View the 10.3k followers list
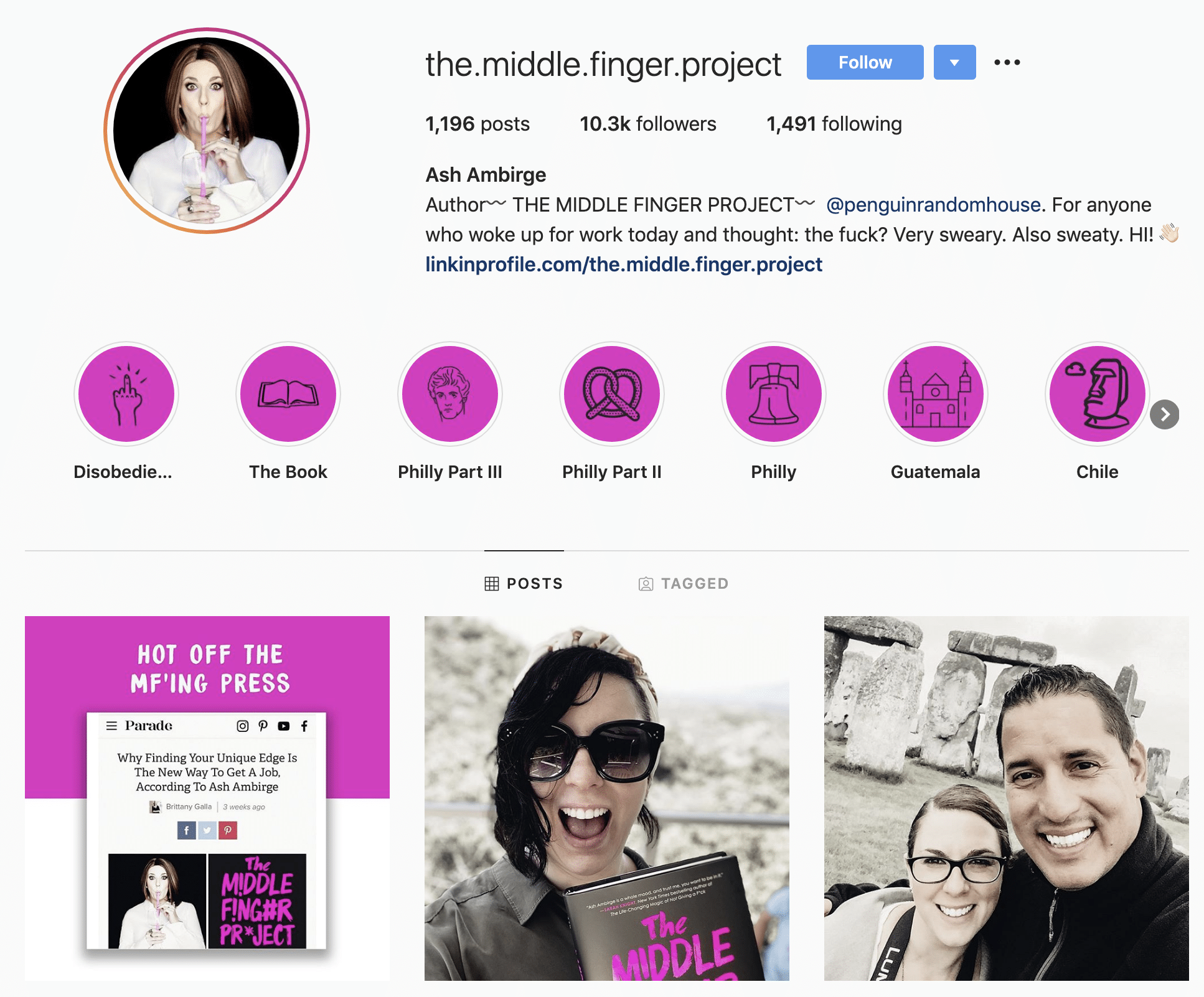 pyautogui.click(x=648, y=124)
